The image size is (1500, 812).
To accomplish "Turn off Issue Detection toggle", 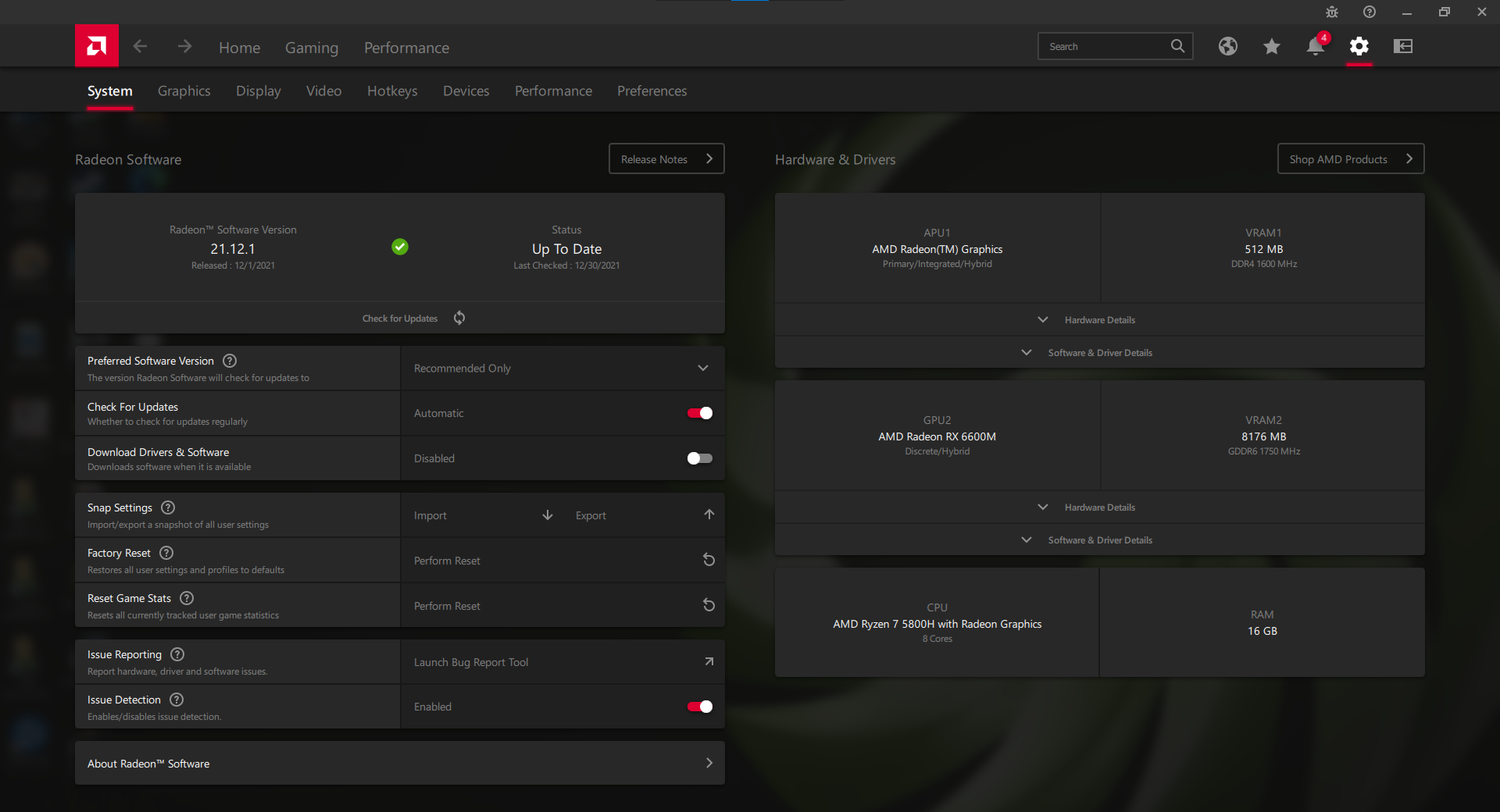I will (700, 707).
